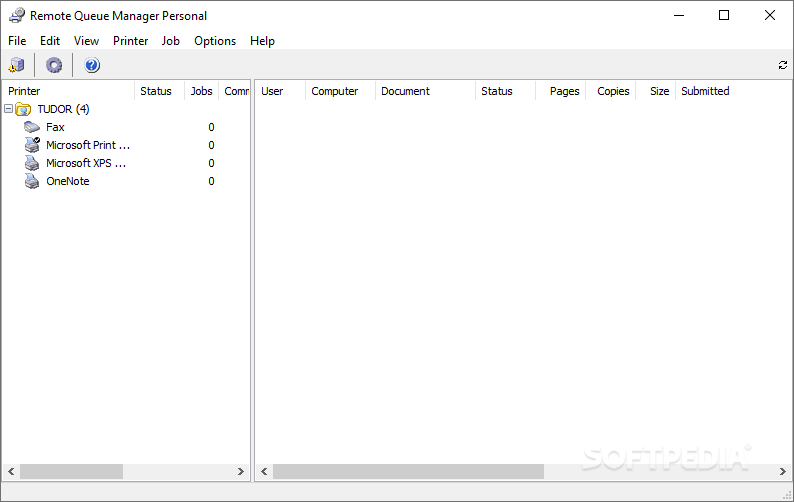Sort jobs by Status column in job list
This screenshot has height=502, width=794.
click(505, 91)
